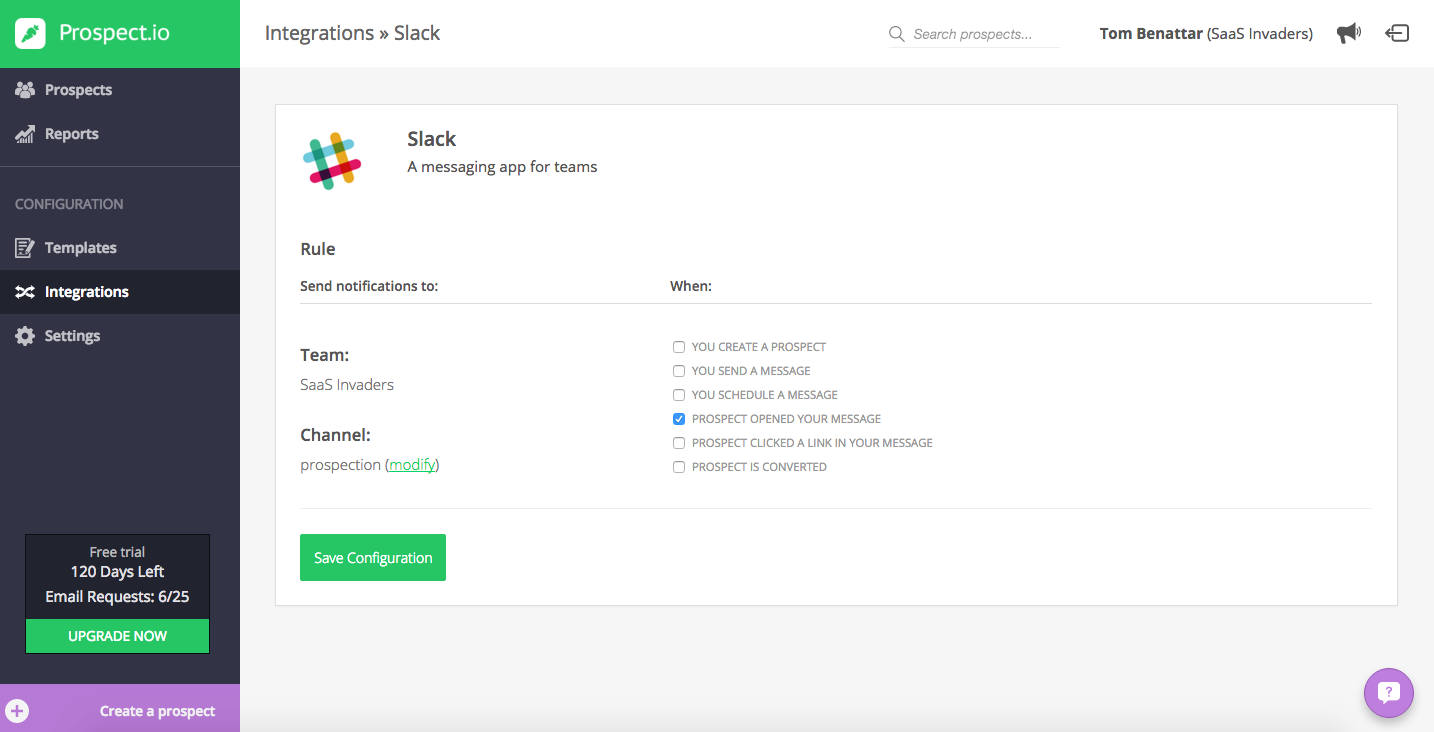This screenshot has height=732, width=1434.
Task: Click 'A messaging app for teams' text
Action: click(502, 167)
